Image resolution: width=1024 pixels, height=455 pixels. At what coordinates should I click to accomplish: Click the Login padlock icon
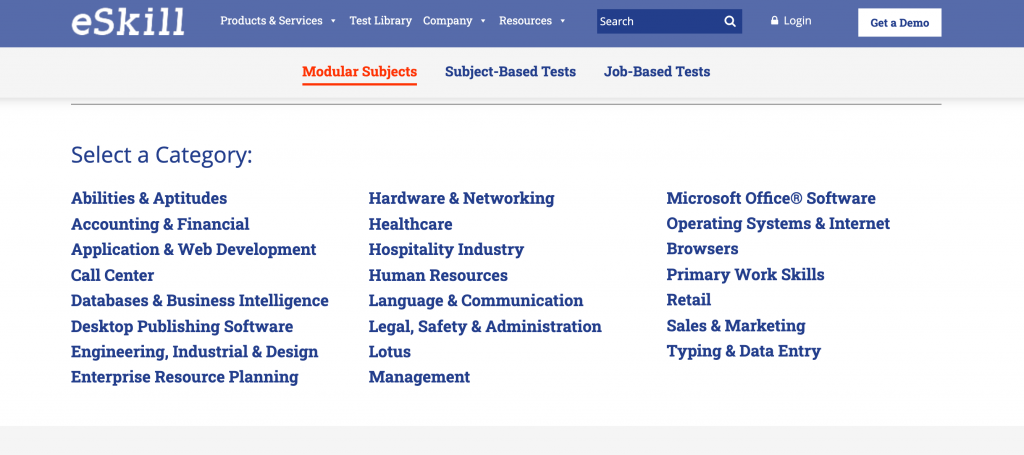(774, 21)
